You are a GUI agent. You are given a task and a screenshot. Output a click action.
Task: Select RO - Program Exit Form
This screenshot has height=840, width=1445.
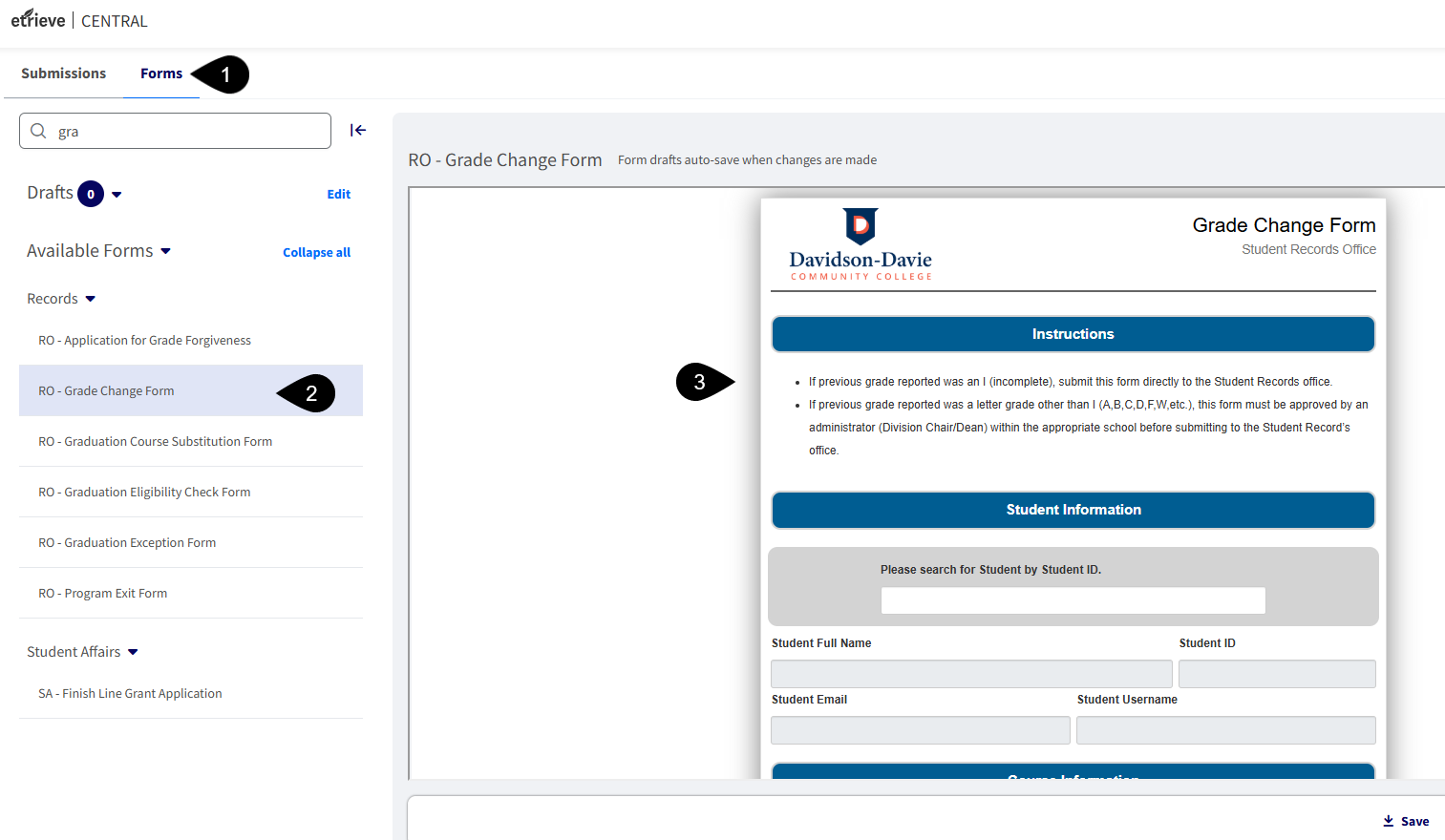[x=102, y=593]
